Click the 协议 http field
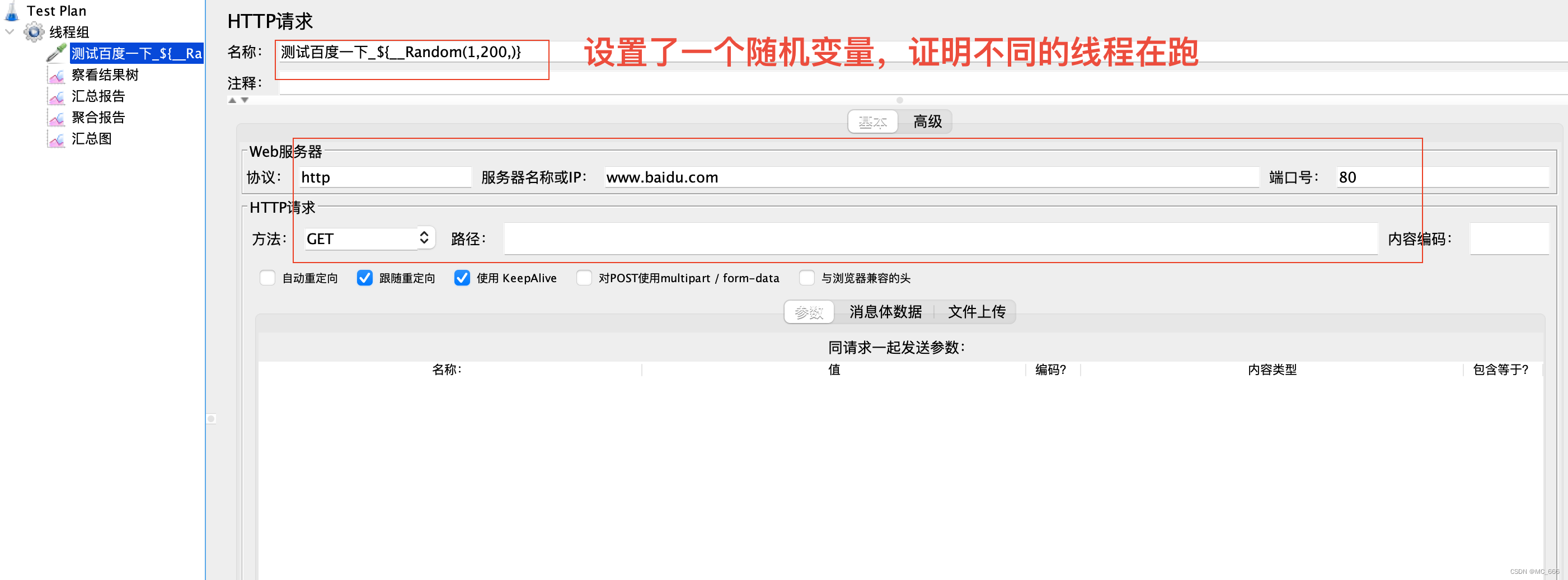This screenshot has height=580, width=1568. pyautogui.click(x=384, y=177)
